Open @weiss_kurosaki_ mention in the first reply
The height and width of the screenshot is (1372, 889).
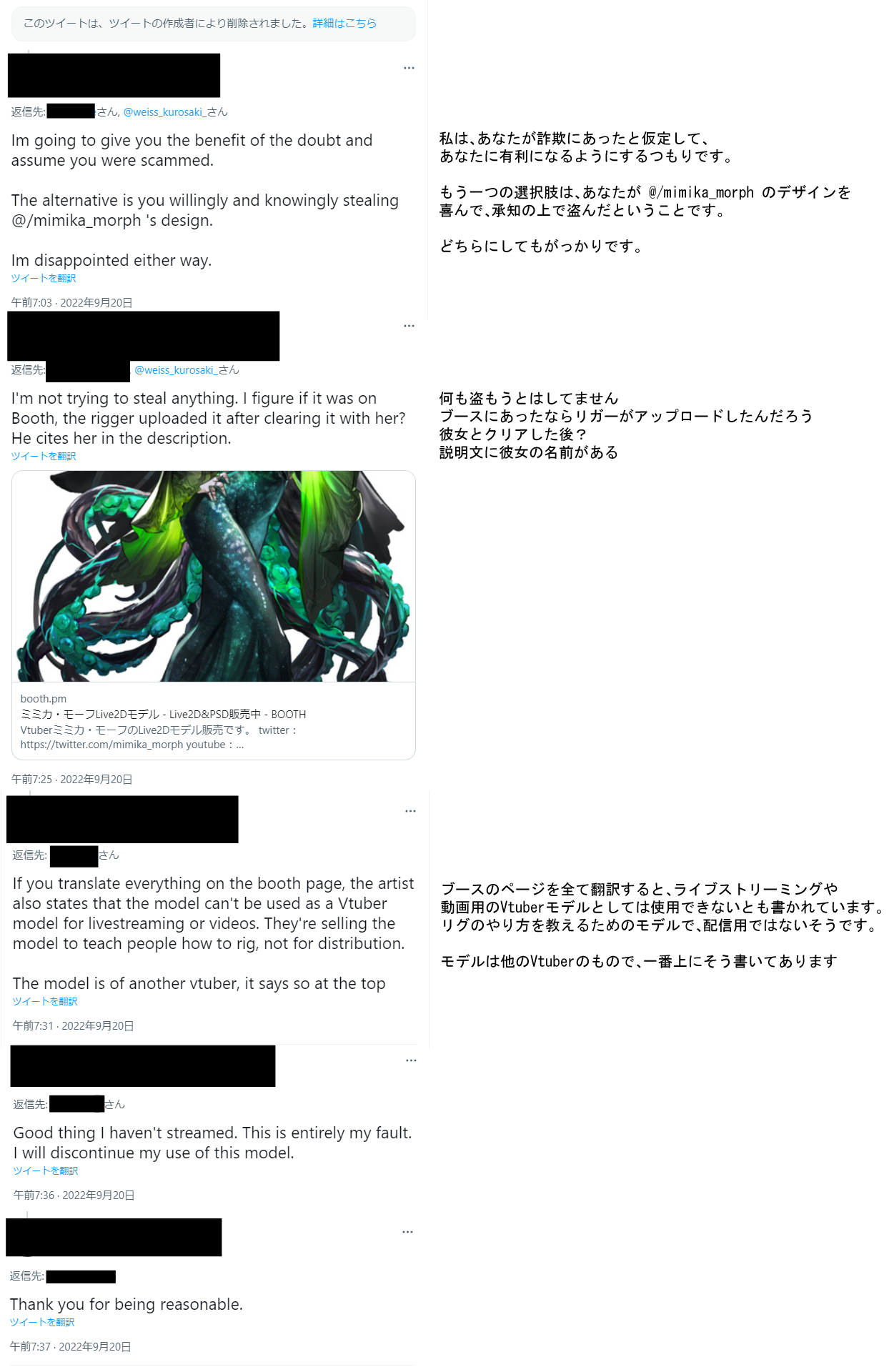click(x=163, y=112)
